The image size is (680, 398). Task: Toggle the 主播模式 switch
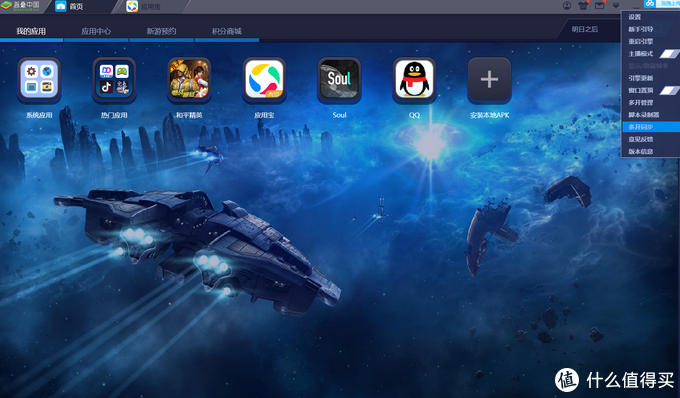(x=670, y=54)
